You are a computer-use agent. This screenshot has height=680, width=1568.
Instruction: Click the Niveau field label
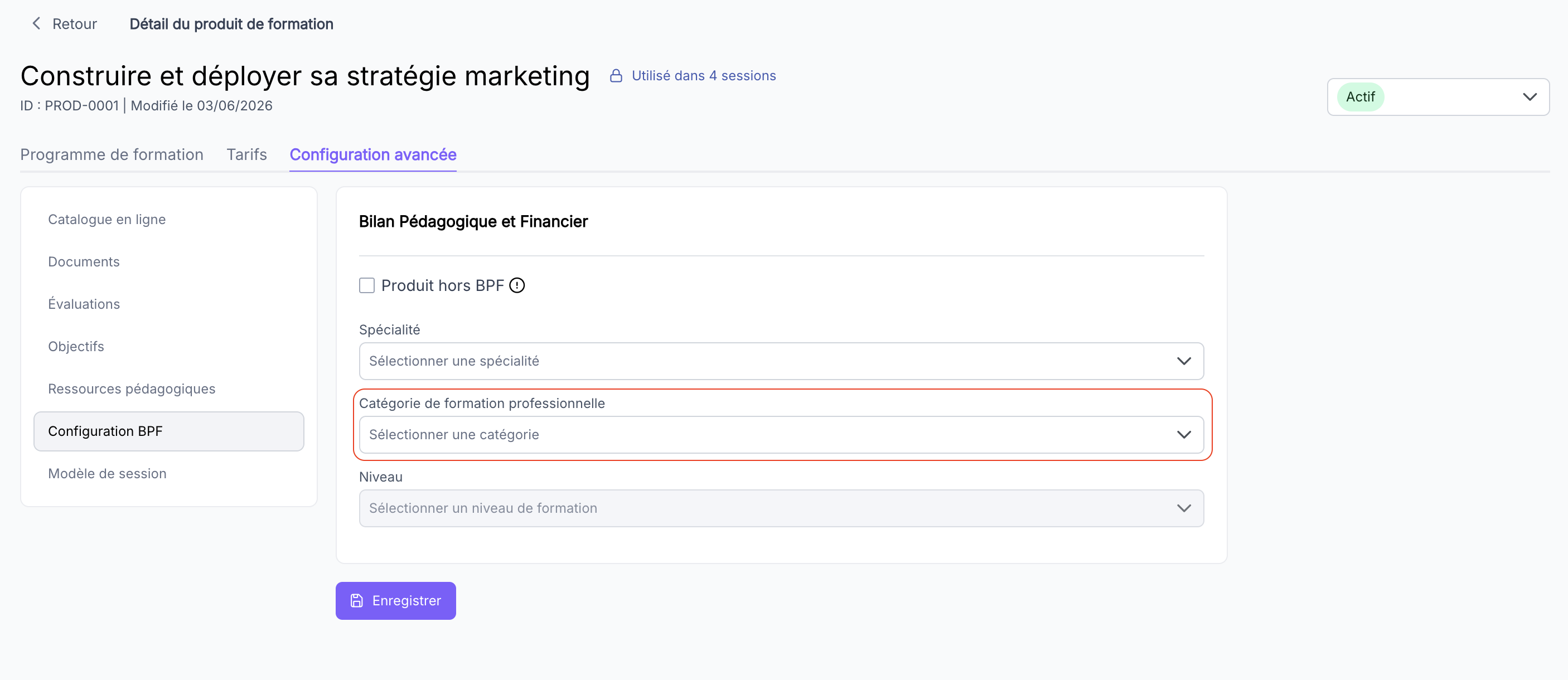(381, 477)
